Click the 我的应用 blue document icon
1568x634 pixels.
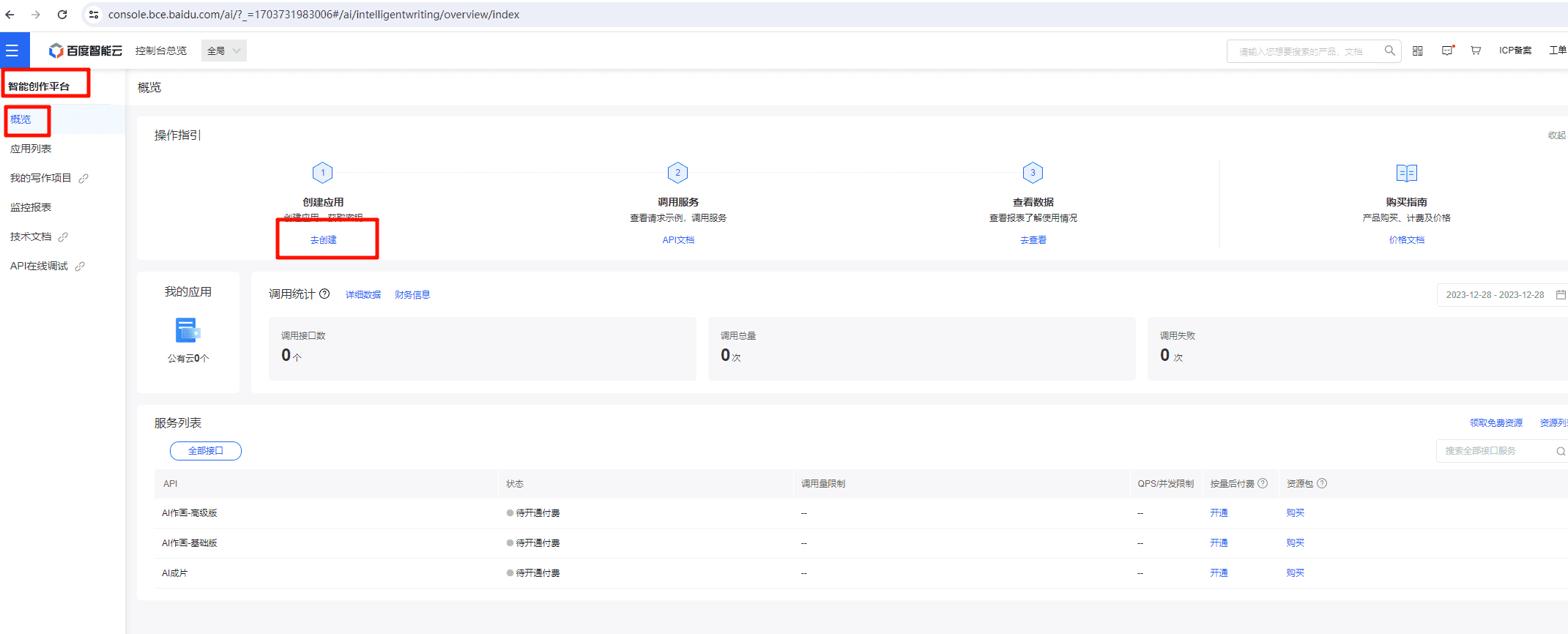point(188,330)
